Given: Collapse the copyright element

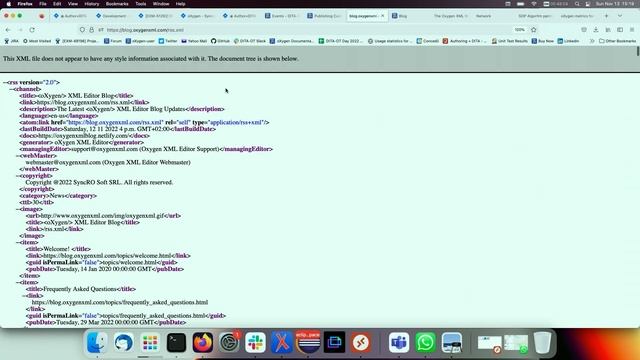Looking at the screenshot, I should click(18, 176).
